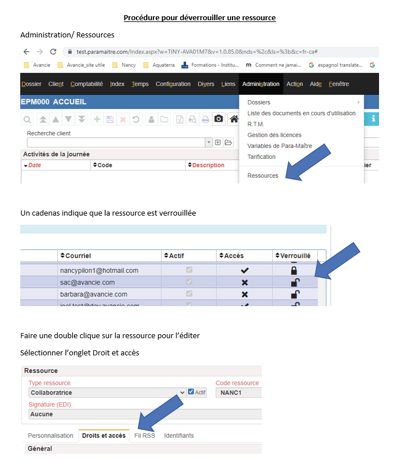Open the Recherche client dropdown arrow

pos(209,142)
